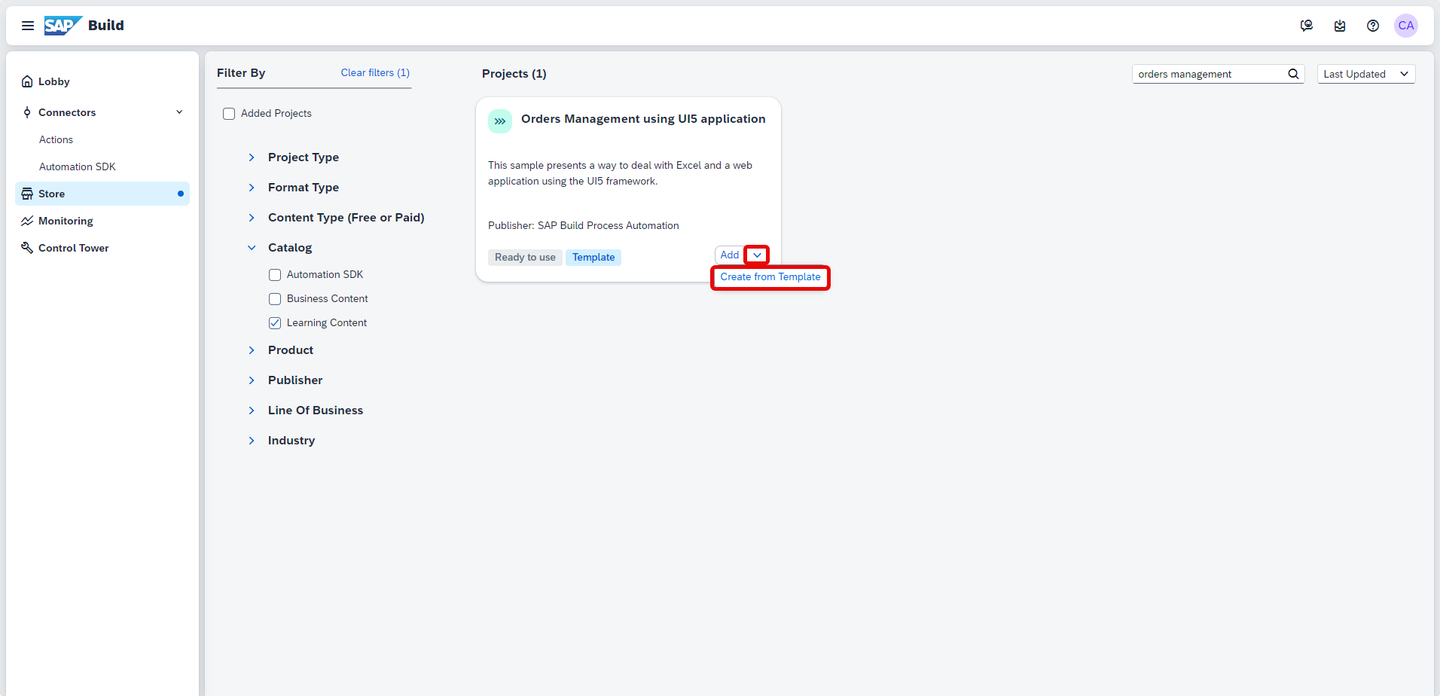Click the Add button on project card
The height and width of the screenshot is (696, 1440).
coord(730,255)
